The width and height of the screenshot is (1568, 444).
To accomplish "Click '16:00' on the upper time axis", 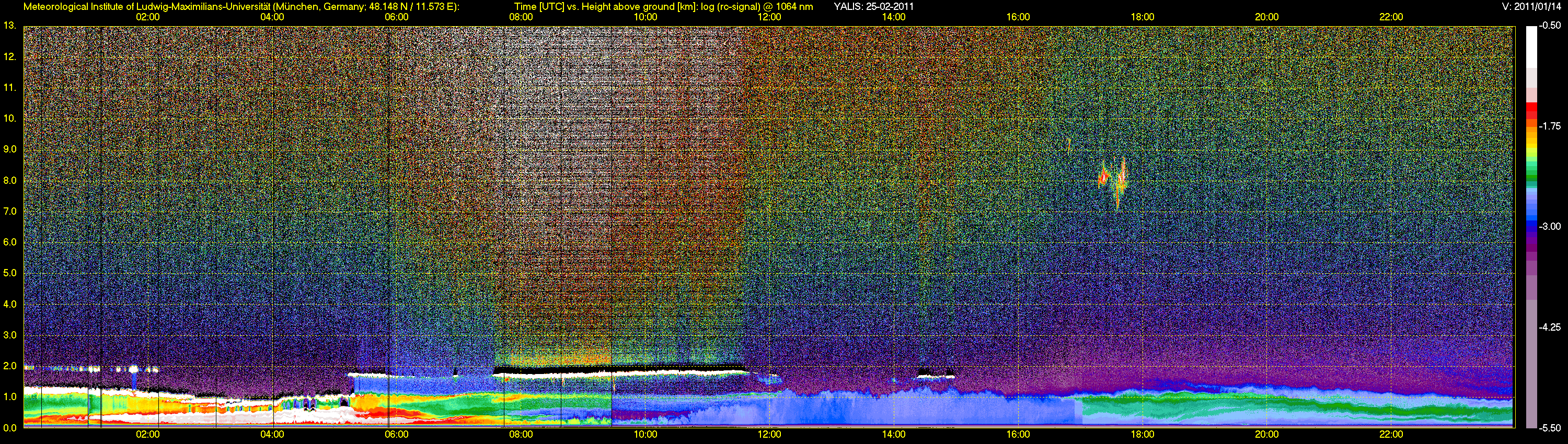I will 1018,17.
